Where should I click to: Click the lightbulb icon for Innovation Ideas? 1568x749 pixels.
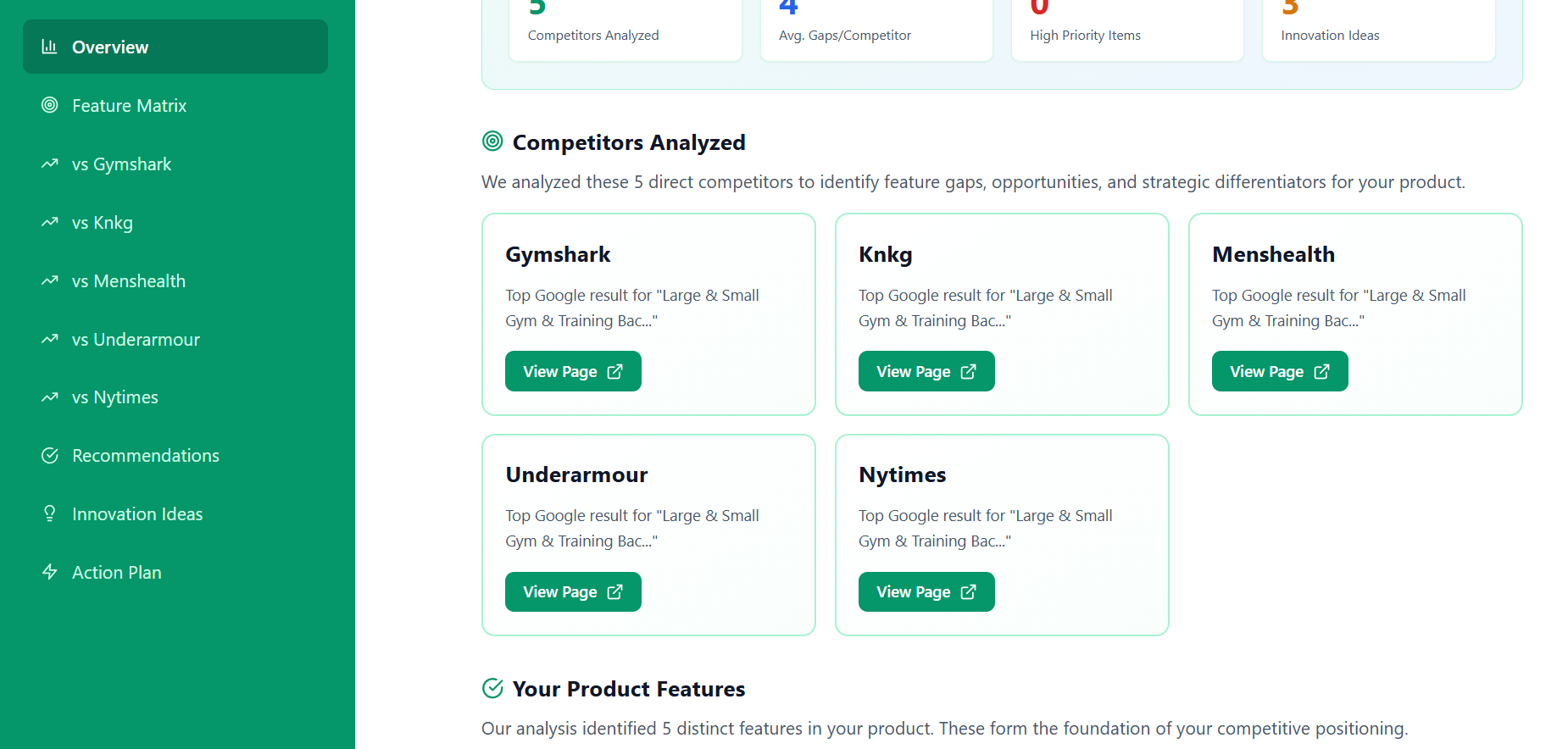point(50,513)
